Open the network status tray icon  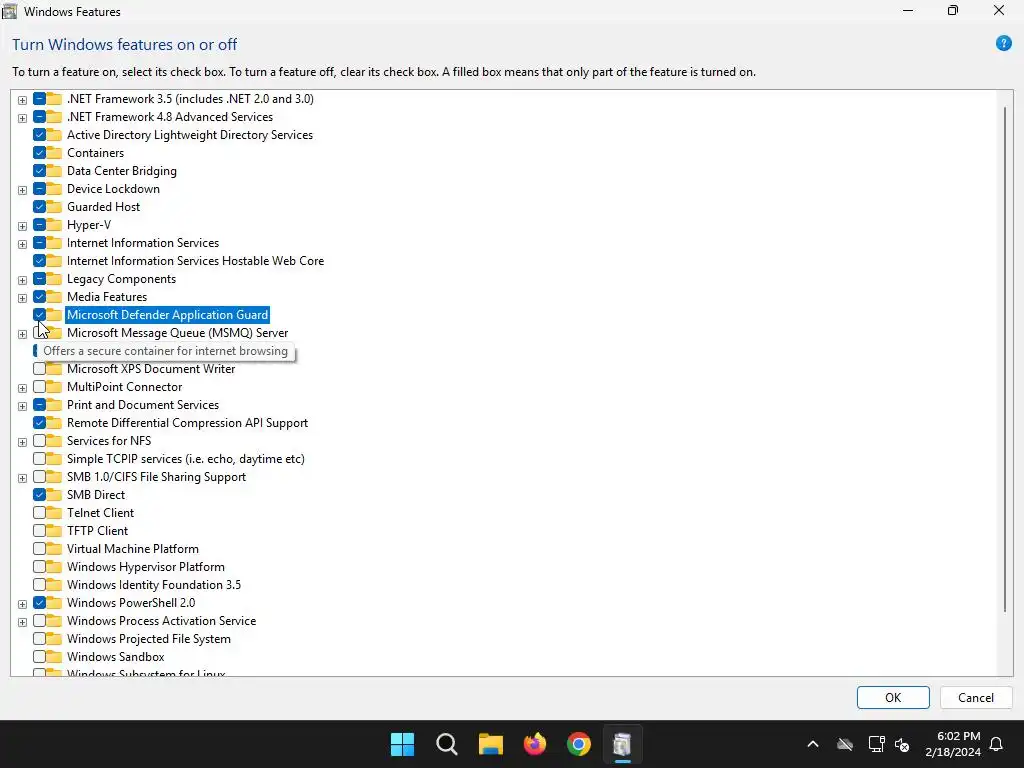click(876, 744)
